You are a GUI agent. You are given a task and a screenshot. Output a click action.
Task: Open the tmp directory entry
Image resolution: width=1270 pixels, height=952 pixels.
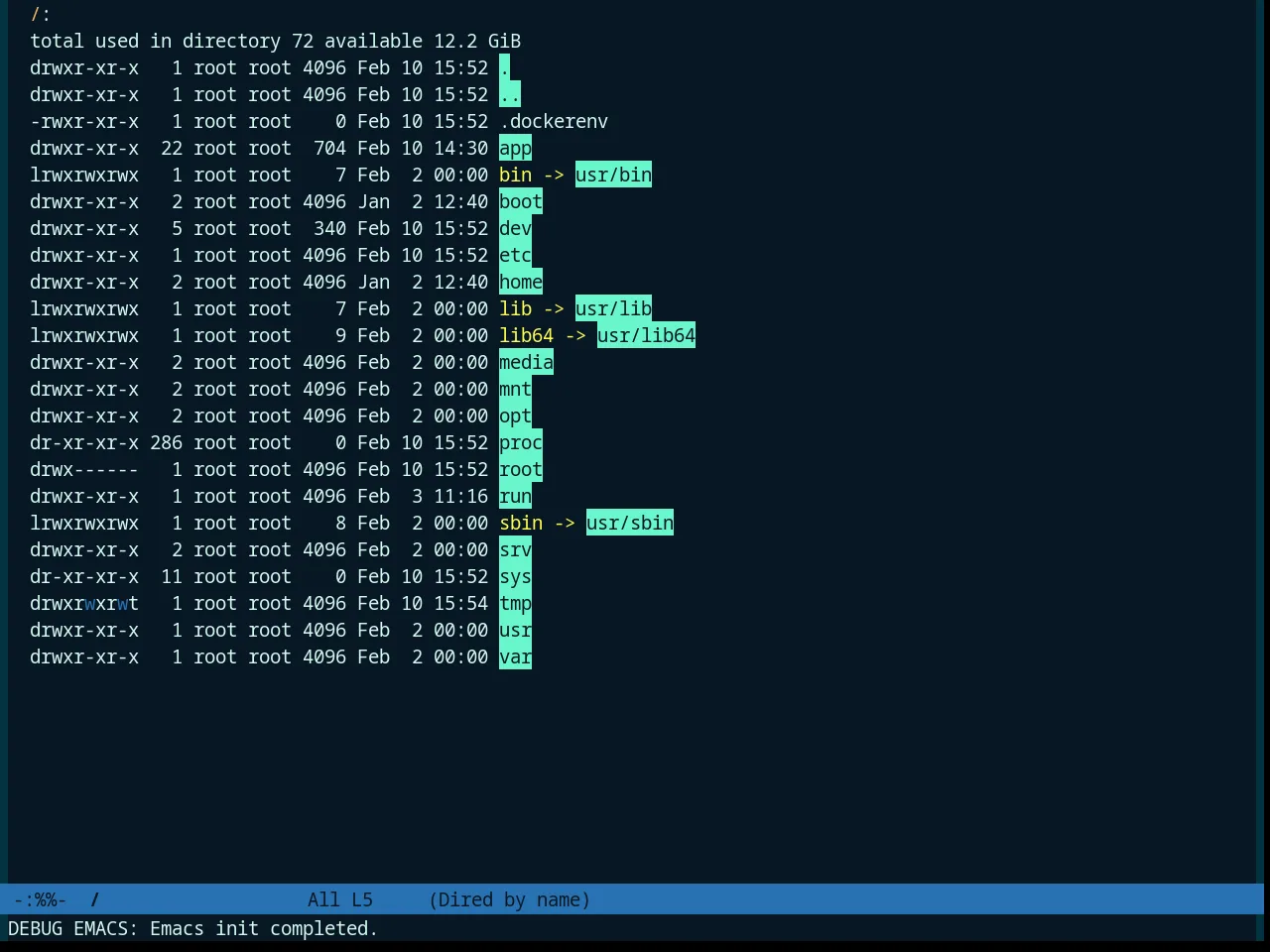(x=515, y=604)
